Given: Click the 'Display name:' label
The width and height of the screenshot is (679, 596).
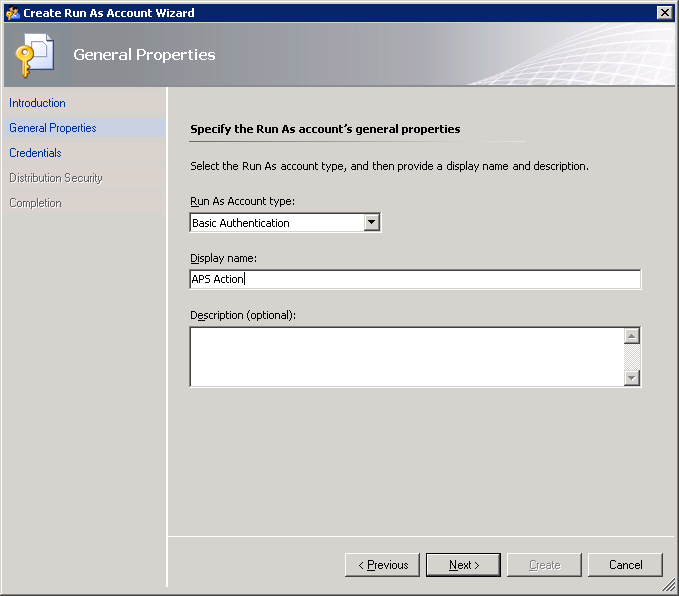Looking at the screenshot, I should [x=223, y=258].
